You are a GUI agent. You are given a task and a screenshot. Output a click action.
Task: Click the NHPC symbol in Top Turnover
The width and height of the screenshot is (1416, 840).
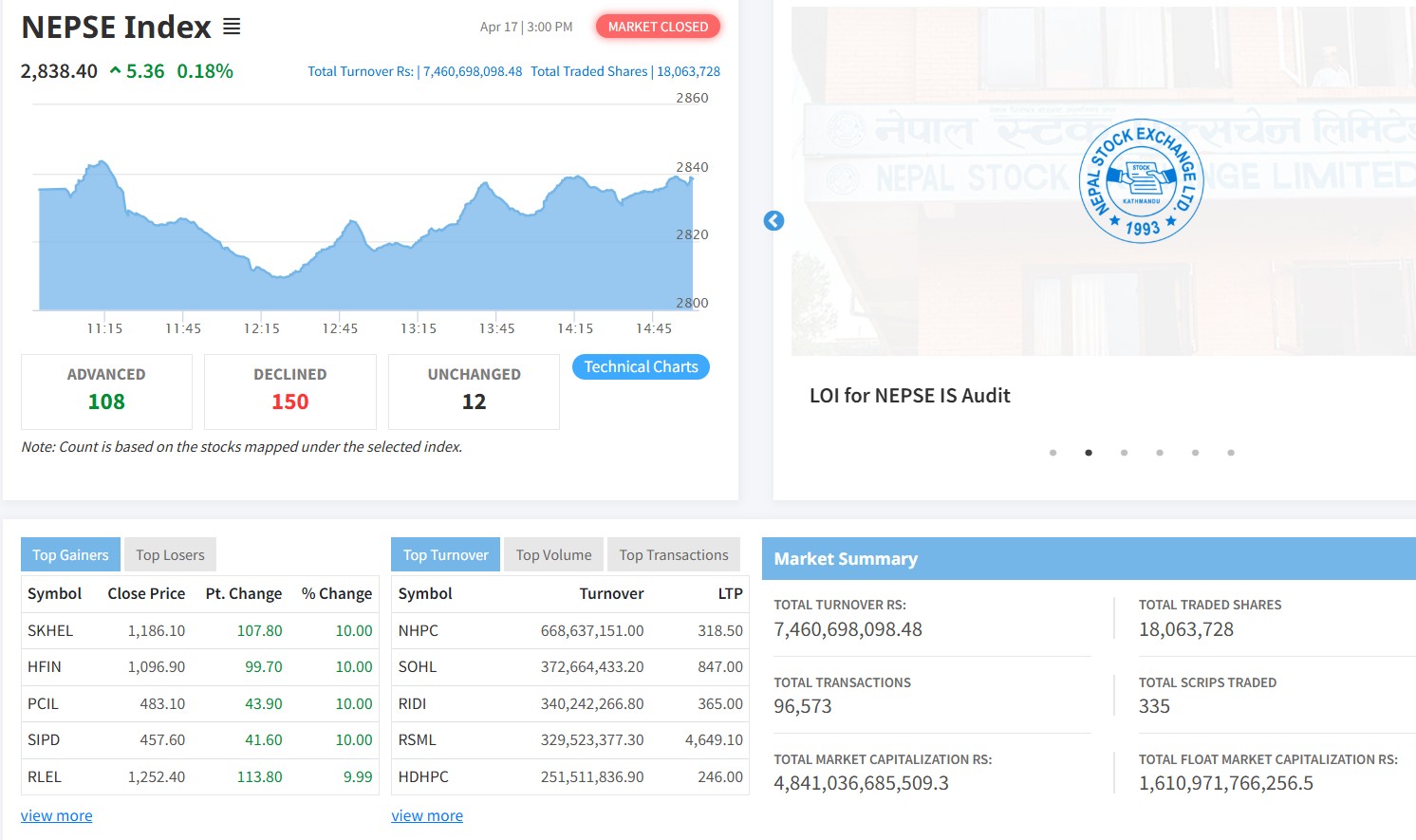pos(419,631)
